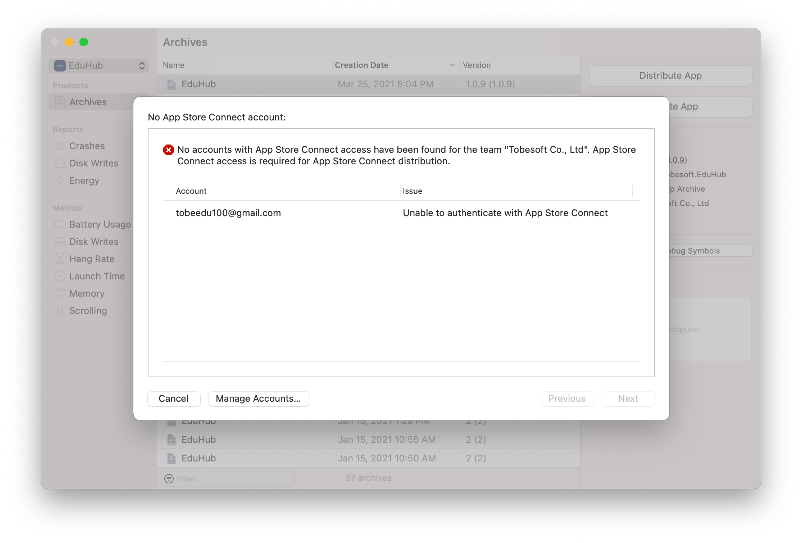802x543 pixels.
Task: Select the tobeedu100@gmail.com account row
Action: click(x=401, y=213)
